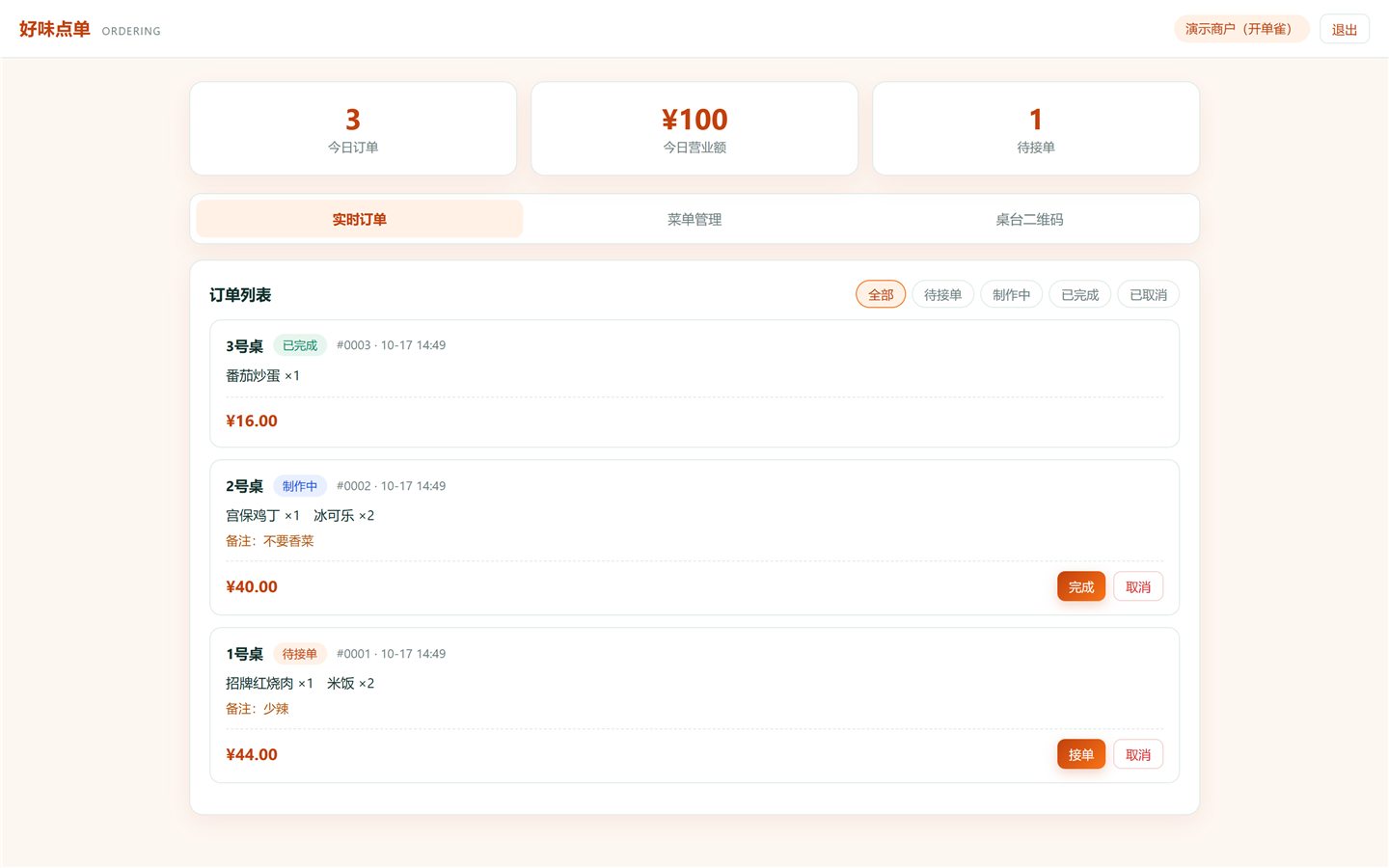The width and height of the screenshot is (1389, 868).
Task: Click order number #0002 text
Action: point(354,486)
